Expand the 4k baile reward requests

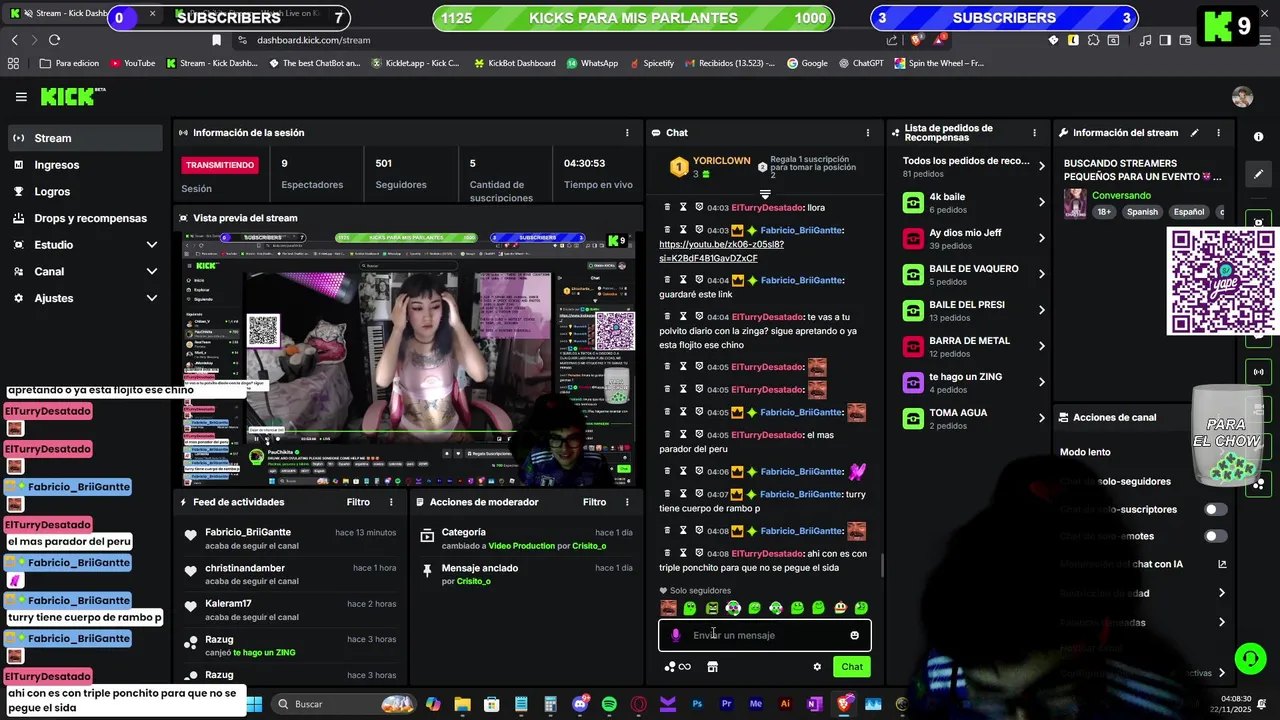click(x=1041, y=202)
